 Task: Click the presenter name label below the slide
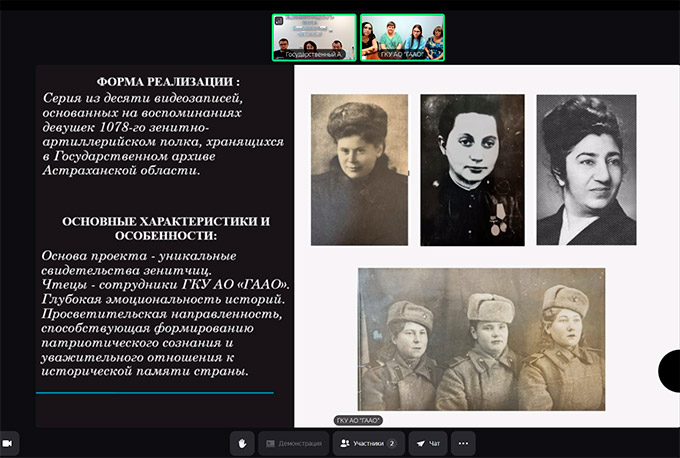[359, 420]
